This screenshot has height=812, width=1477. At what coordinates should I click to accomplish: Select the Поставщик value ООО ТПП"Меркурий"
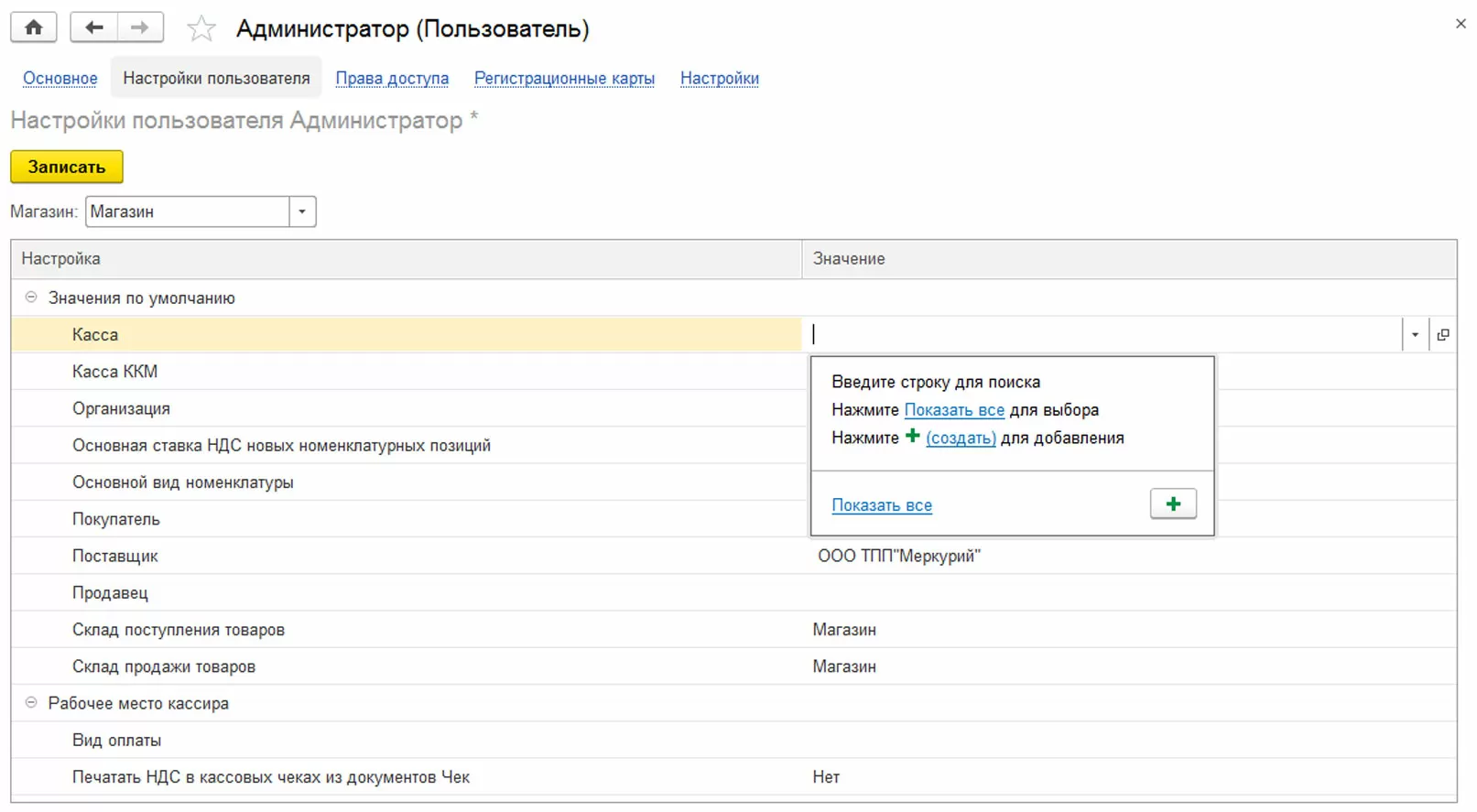[x=899, y=556]
